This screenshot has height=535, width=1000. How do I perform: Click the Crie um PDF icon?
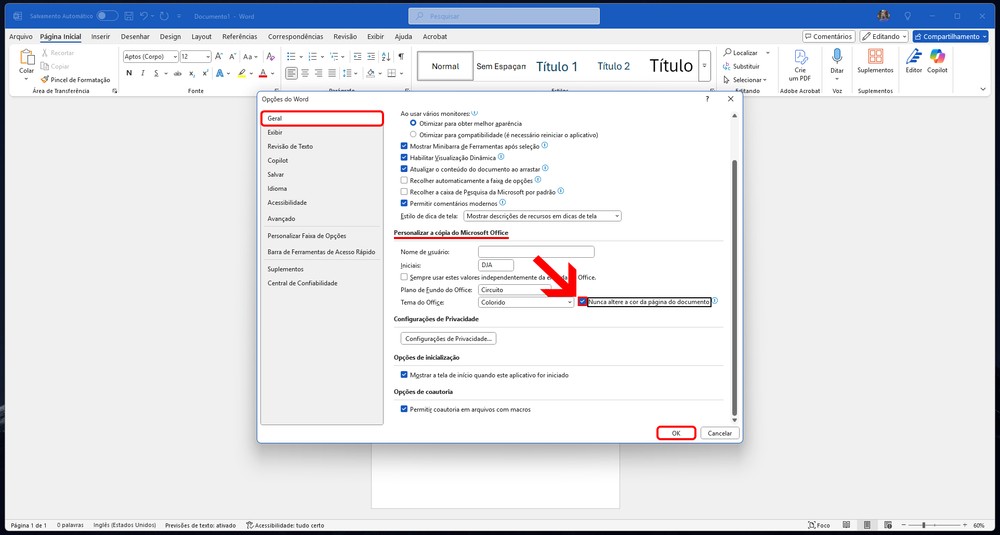[800, 60]
